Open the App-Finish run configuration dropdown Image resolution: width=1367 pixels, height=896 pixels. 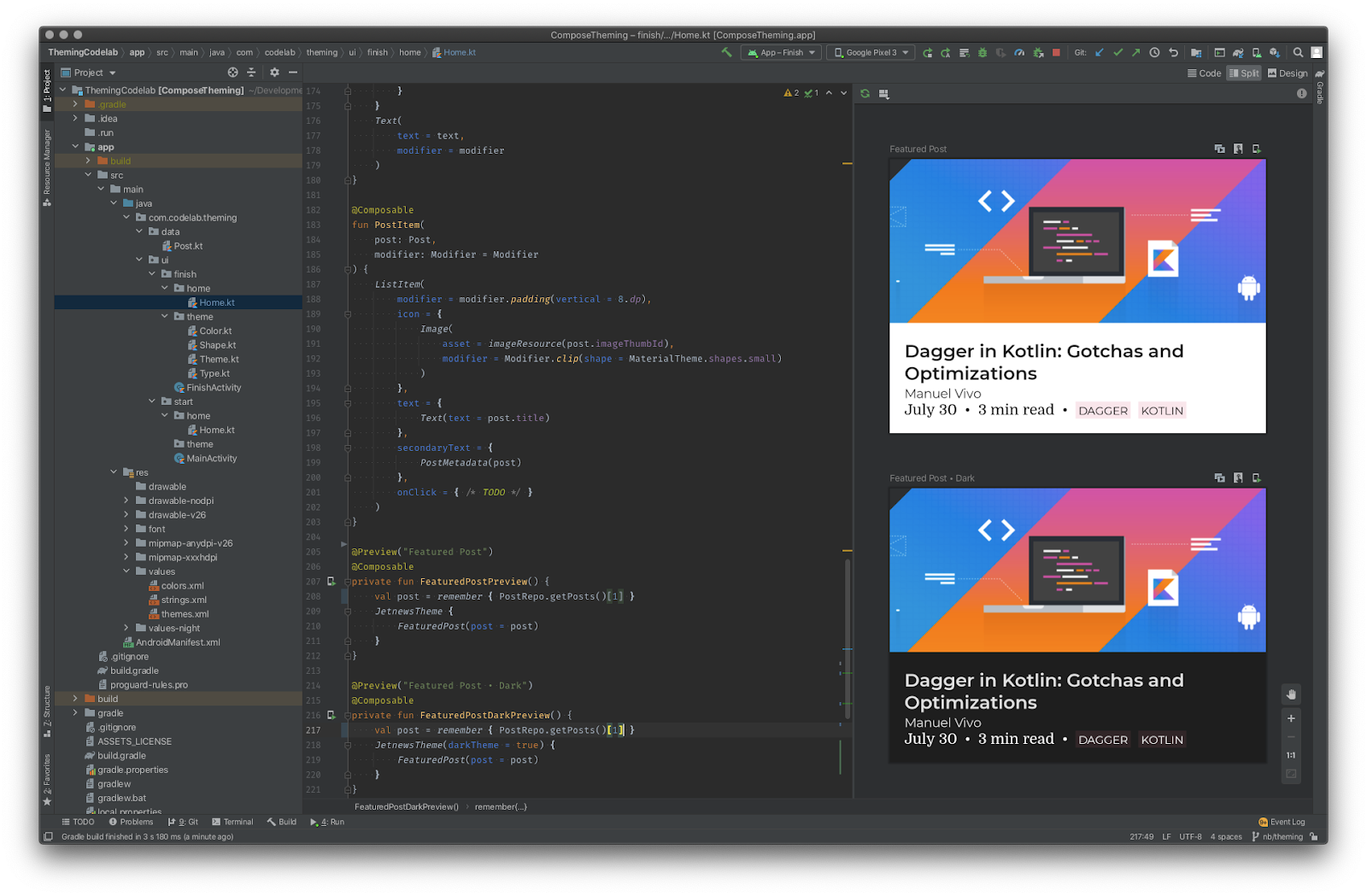point(782,53)
